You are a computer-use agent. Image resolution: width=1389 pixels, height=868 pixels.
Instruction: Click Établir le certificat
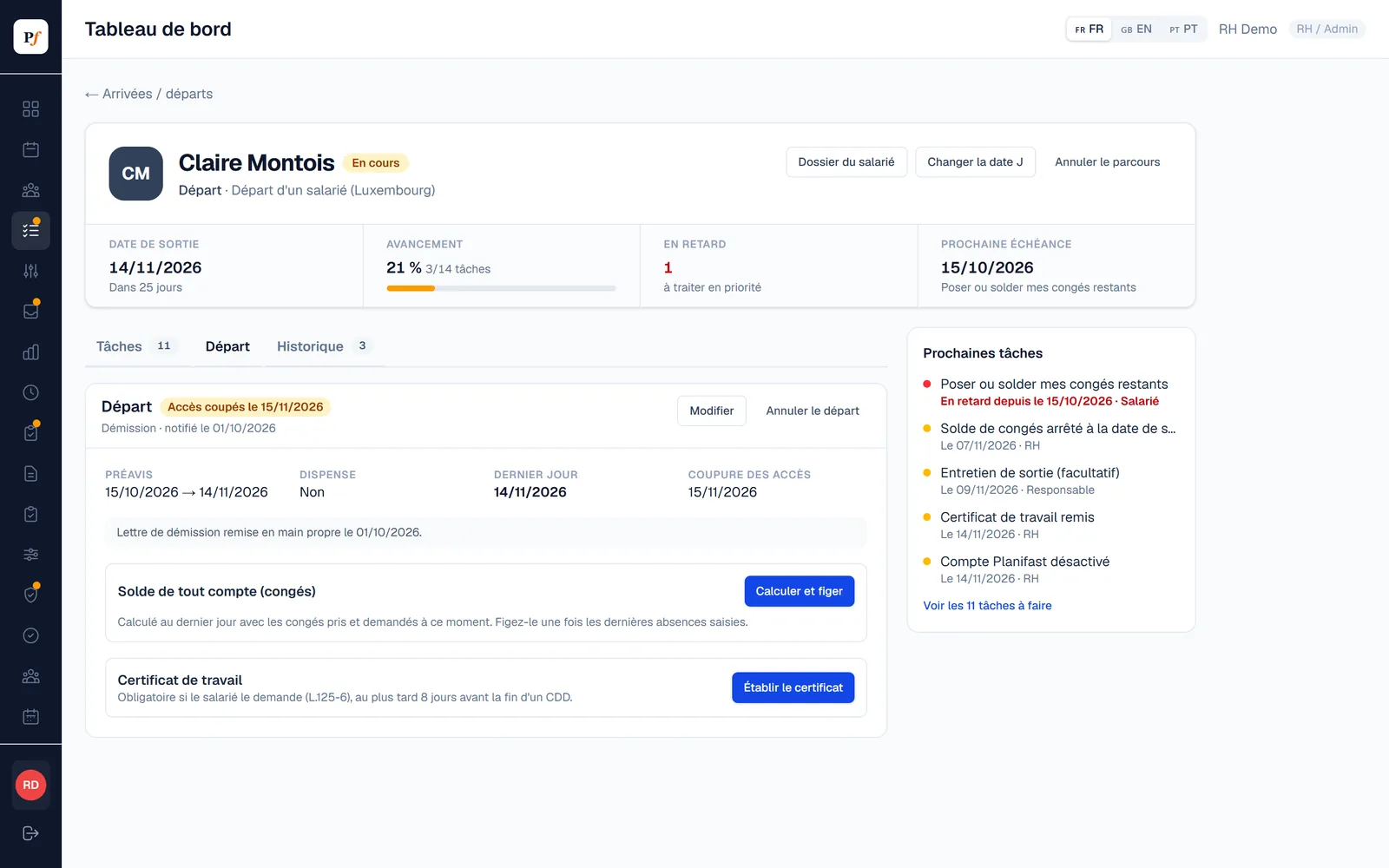coord(793,687)
